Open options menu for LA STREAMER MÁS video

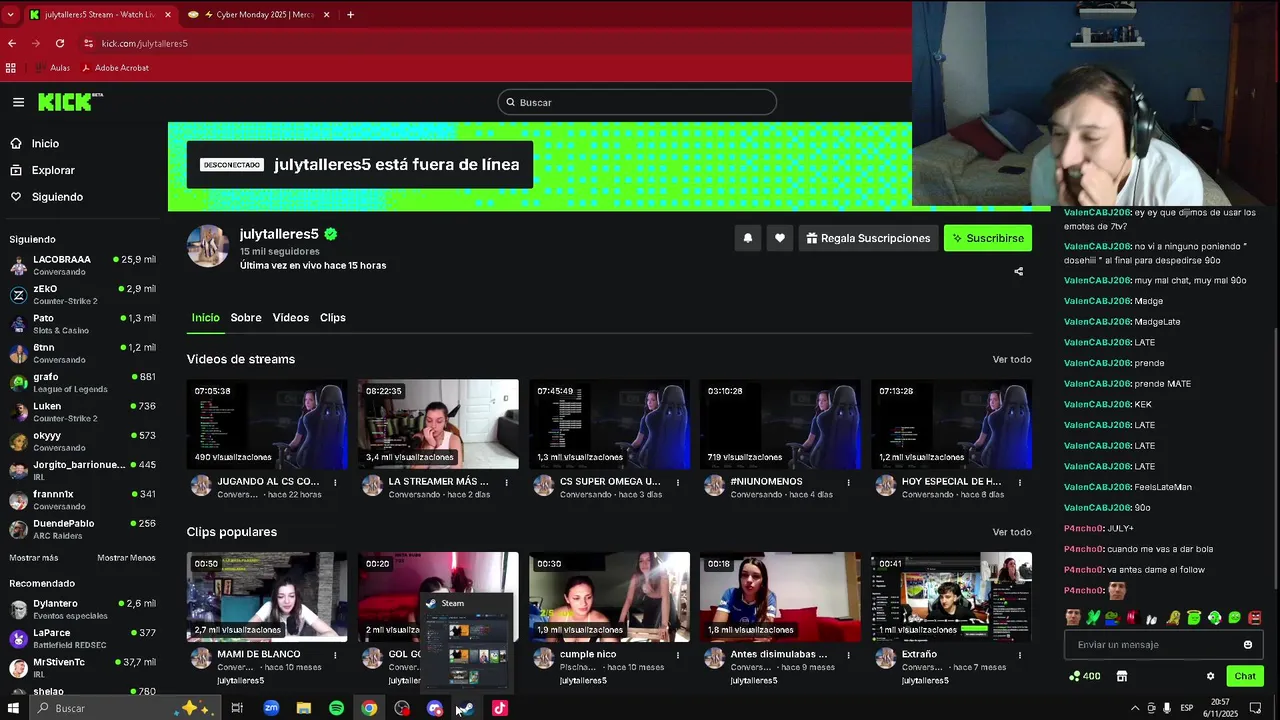coord(506,482)
